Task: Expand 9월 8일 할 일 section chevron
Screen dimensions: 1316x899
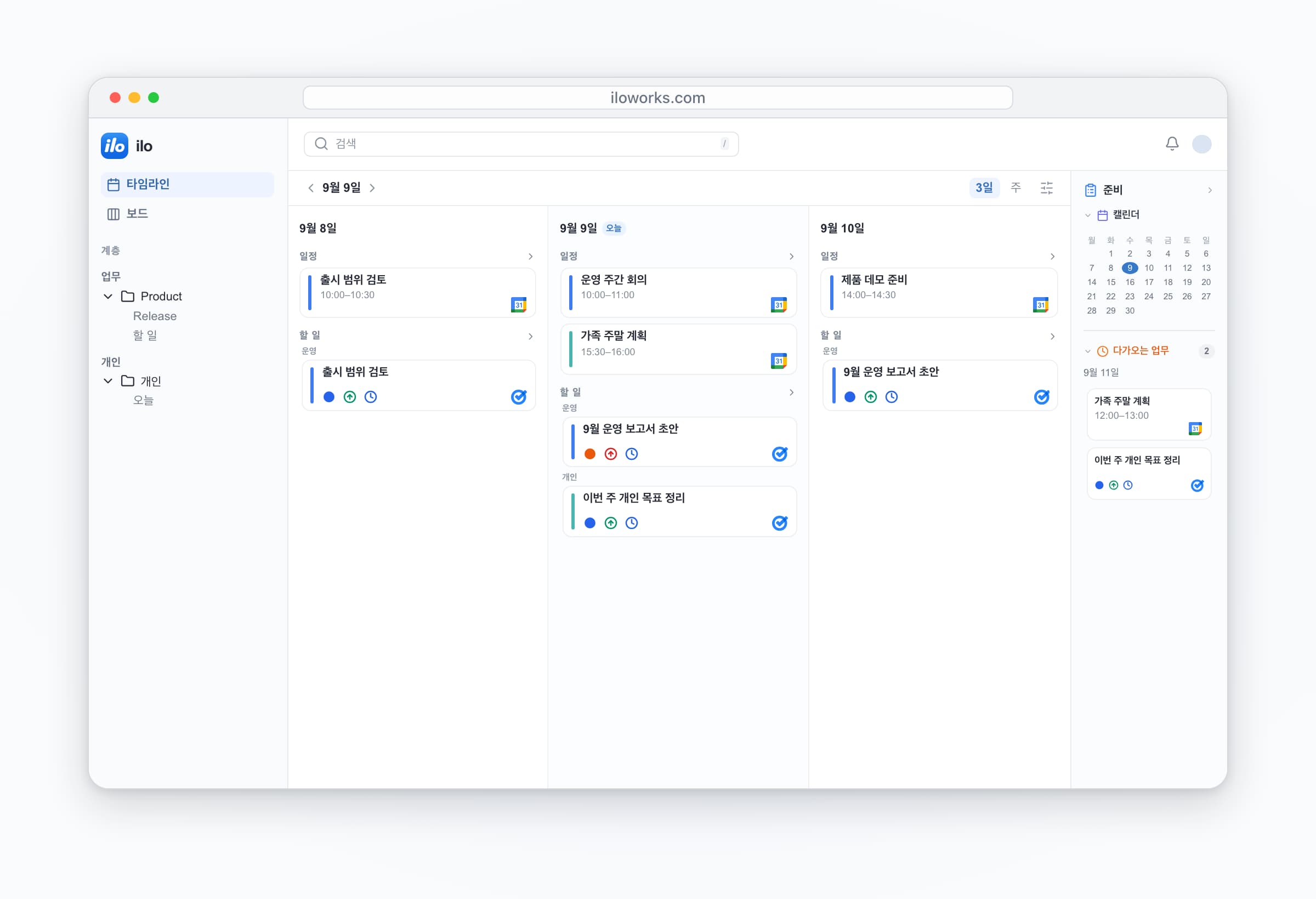Action: click(531, 336)
